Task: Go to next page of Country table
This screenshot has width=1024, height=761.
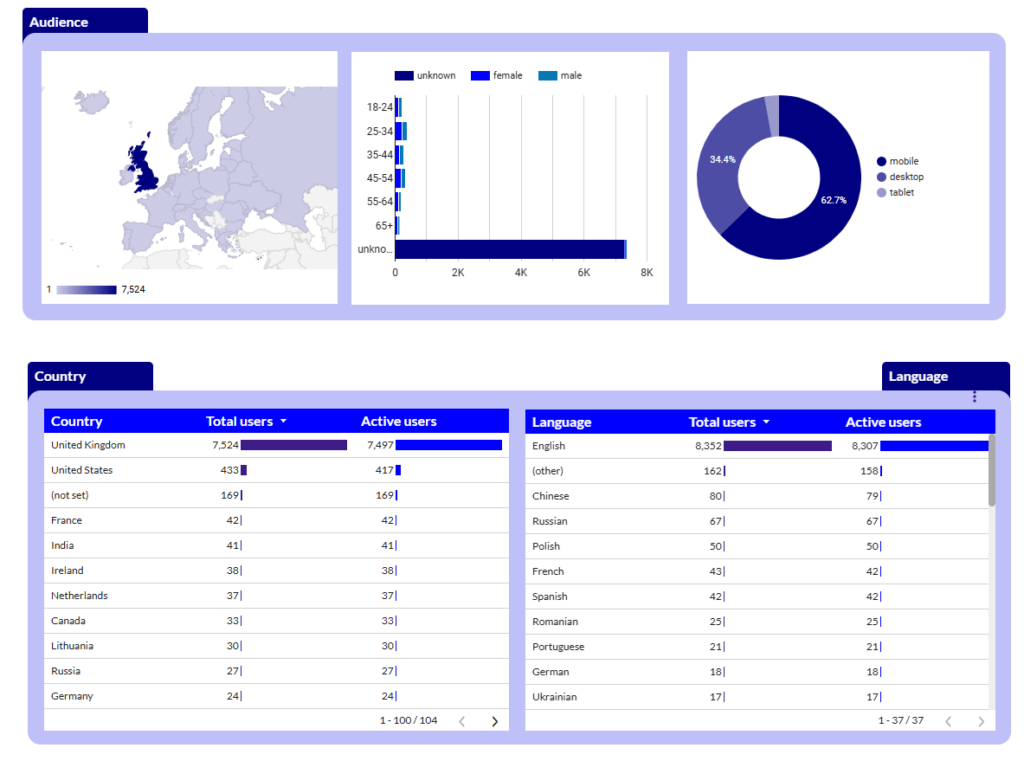Action: click(494, 721)
